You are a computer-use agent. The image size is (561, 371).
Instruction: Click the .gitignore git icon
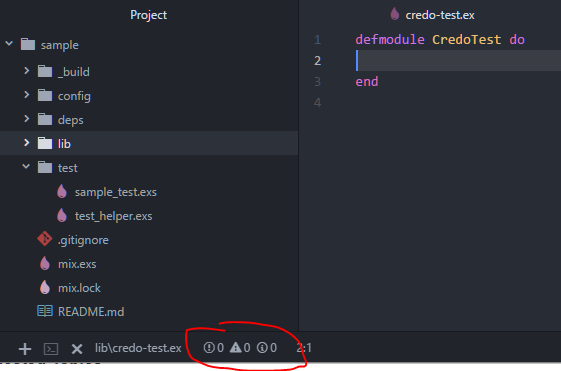pos(45,239)
